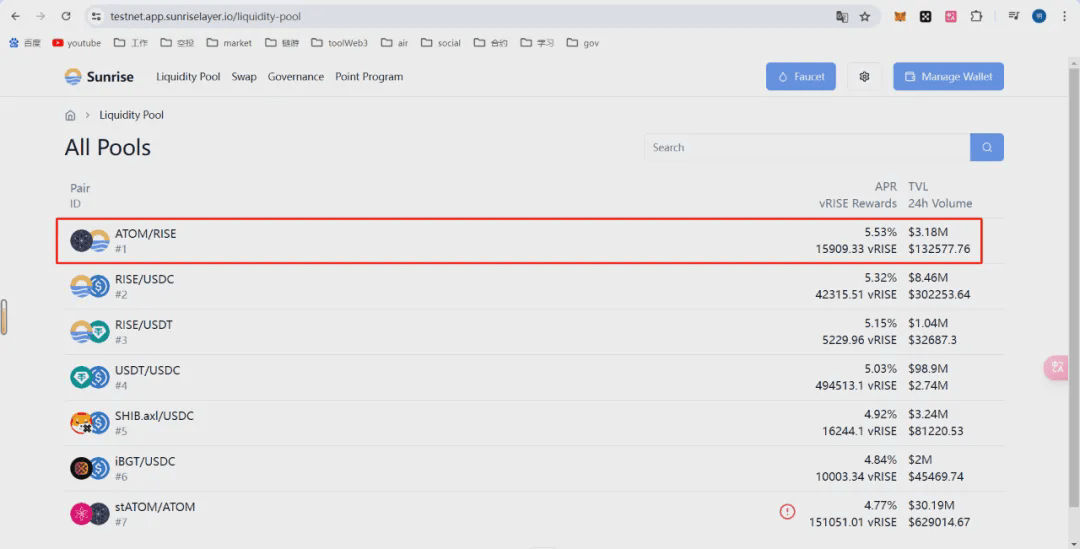Open the media control icon
Viewport: 1080px width, 549px height.
coord(1013,17)
